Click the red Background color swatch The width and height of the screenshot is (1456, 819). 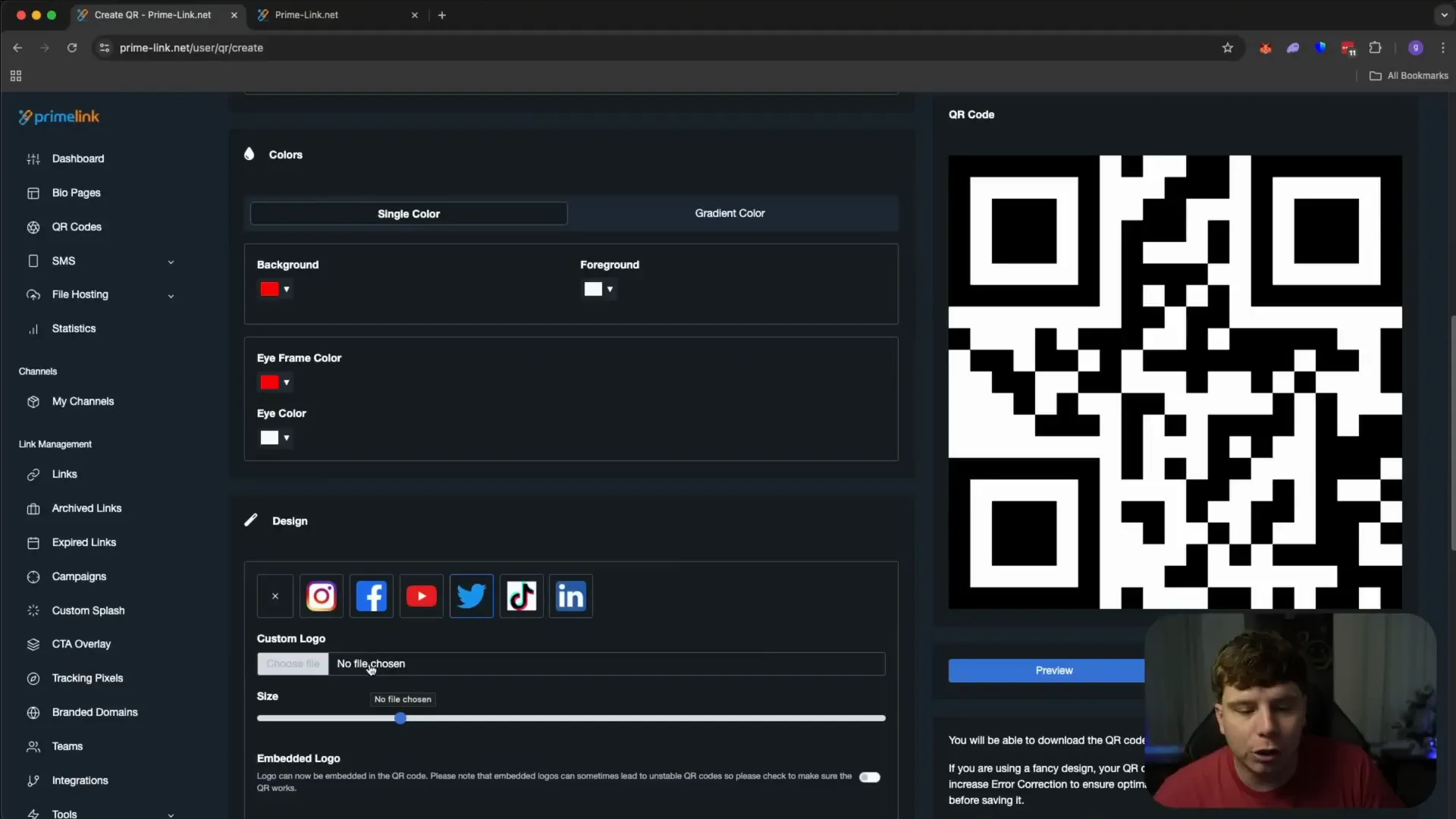click(269, 289)
